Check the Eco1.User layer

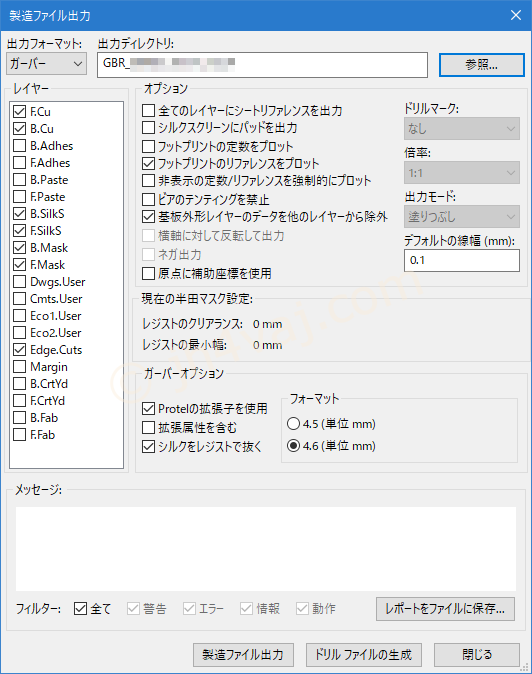click(x=19, y=316)
